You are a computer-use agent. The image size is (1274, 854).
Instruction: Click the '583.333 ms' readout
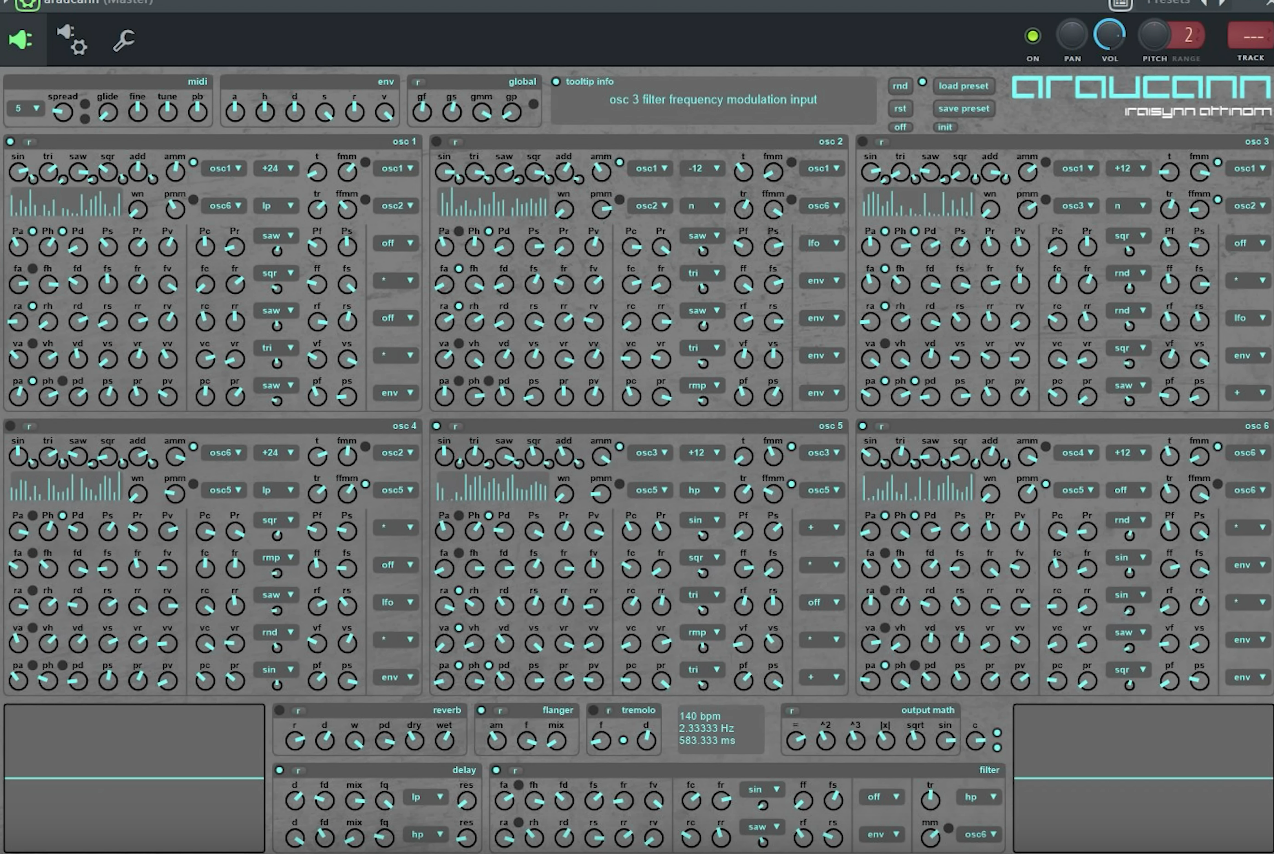click(707, 741)
